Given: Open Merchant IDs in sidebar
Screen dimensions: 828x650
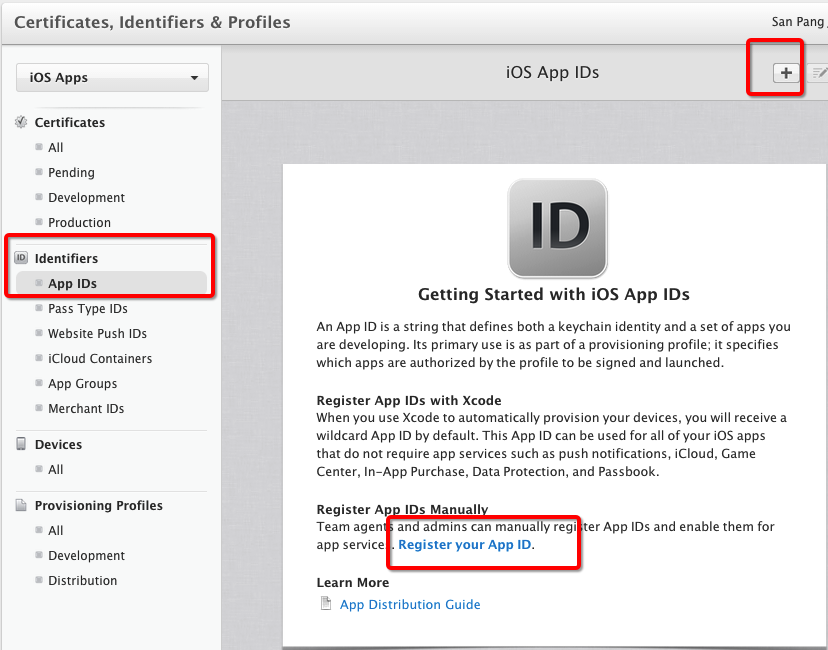Looking at the screenshot, I should click(x=86, y=409).
